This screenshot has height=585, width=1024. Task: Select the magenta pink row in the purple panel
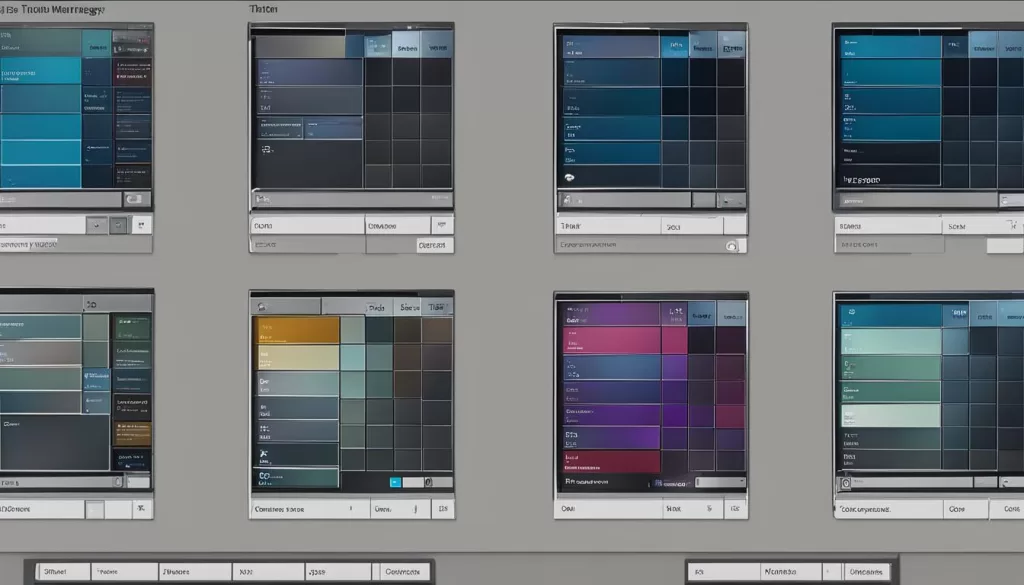[x=611, y=341]
